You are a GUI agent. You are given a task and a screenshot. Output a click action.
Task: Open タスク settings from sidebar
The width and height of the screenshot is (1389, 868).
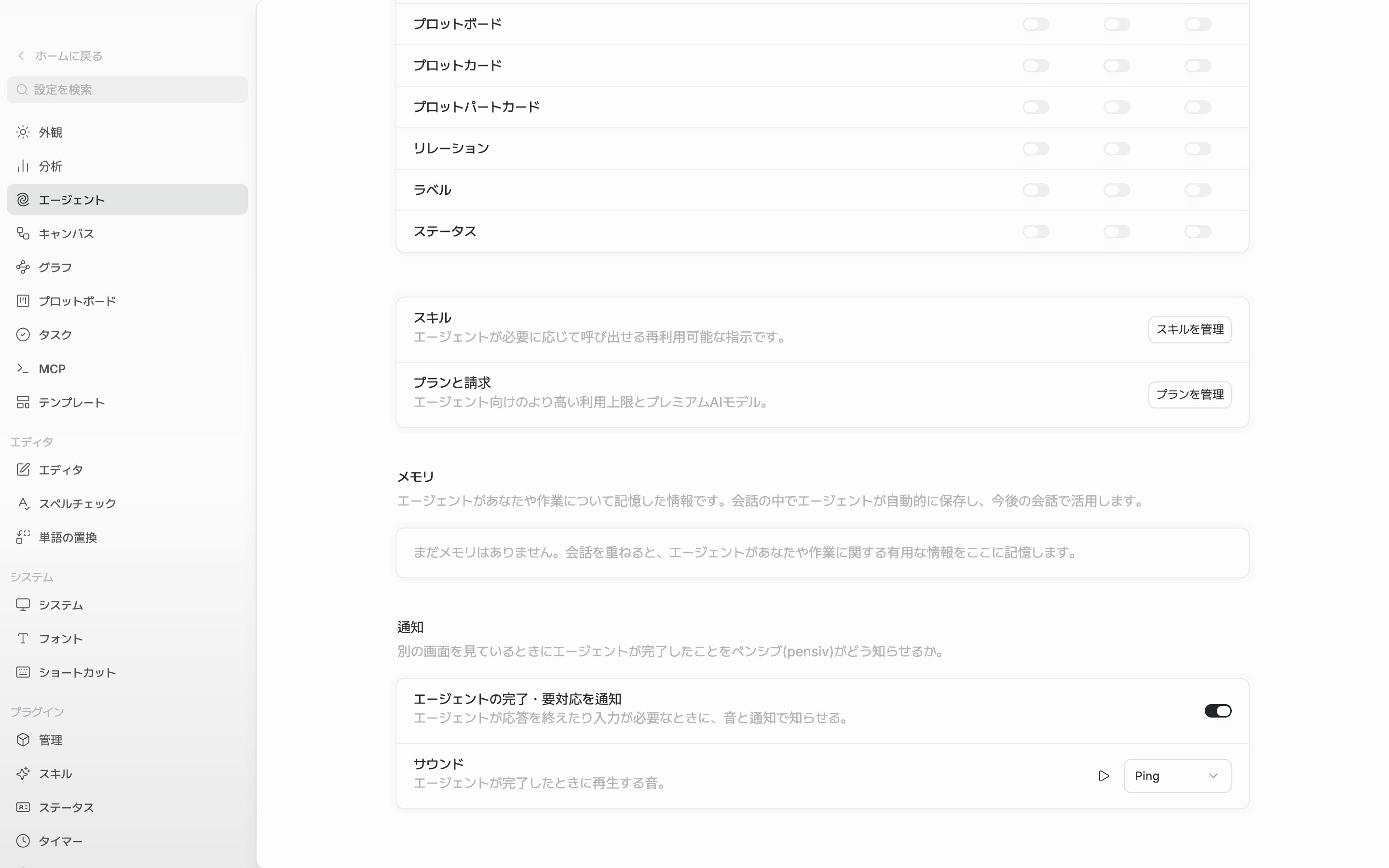[127, 335]
